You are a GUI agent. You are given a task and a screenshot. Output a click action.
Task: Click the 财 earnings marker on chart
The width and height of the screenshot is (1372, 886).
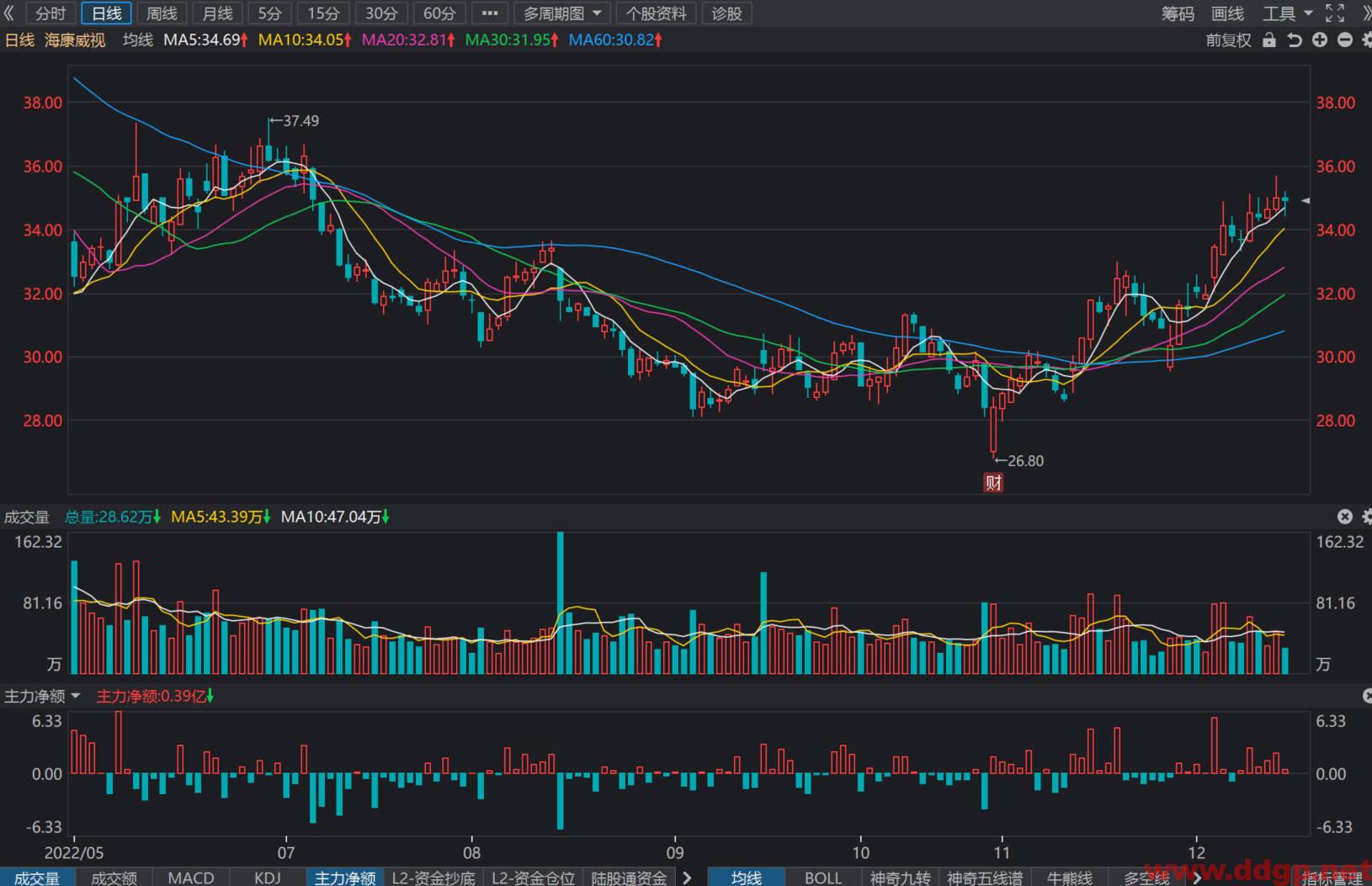993,483
